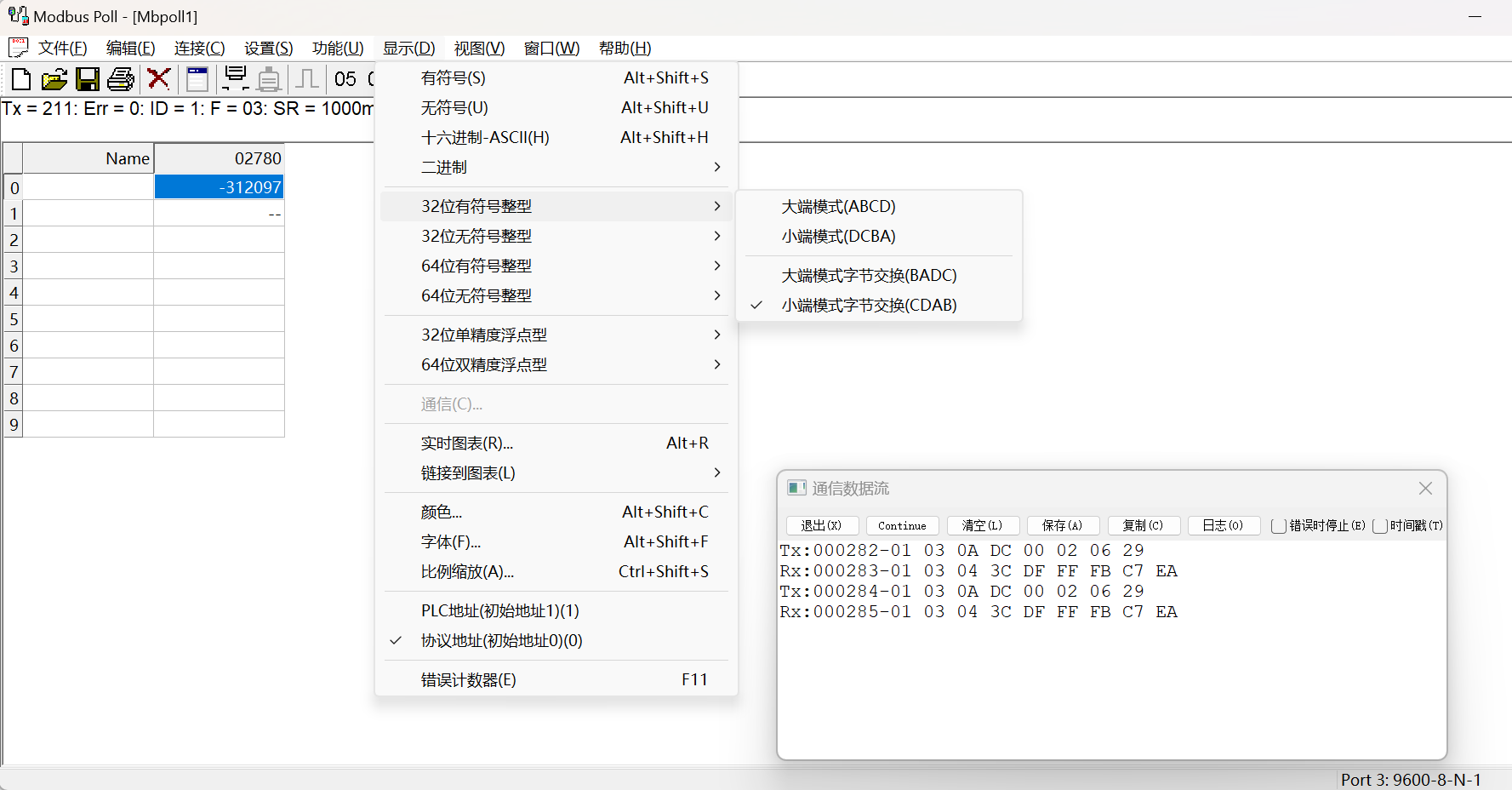This screenshot has width=1512, height=790.
Task: Click the Mbpoll1 document icon in menu bar
Action: (18, 48)
